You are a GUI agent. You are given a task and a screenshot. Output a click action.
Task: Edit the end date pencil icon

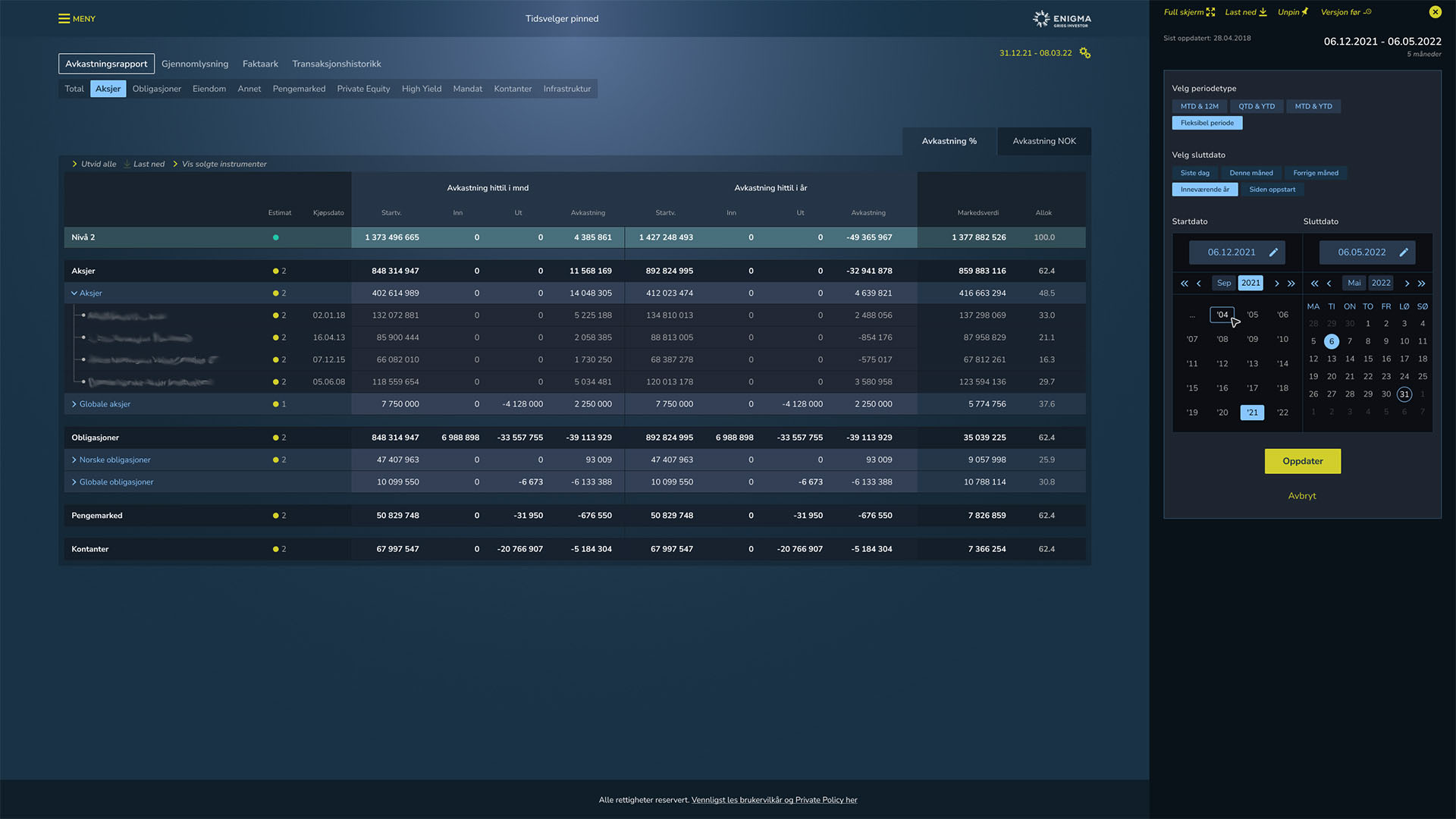coord(1404,253)
